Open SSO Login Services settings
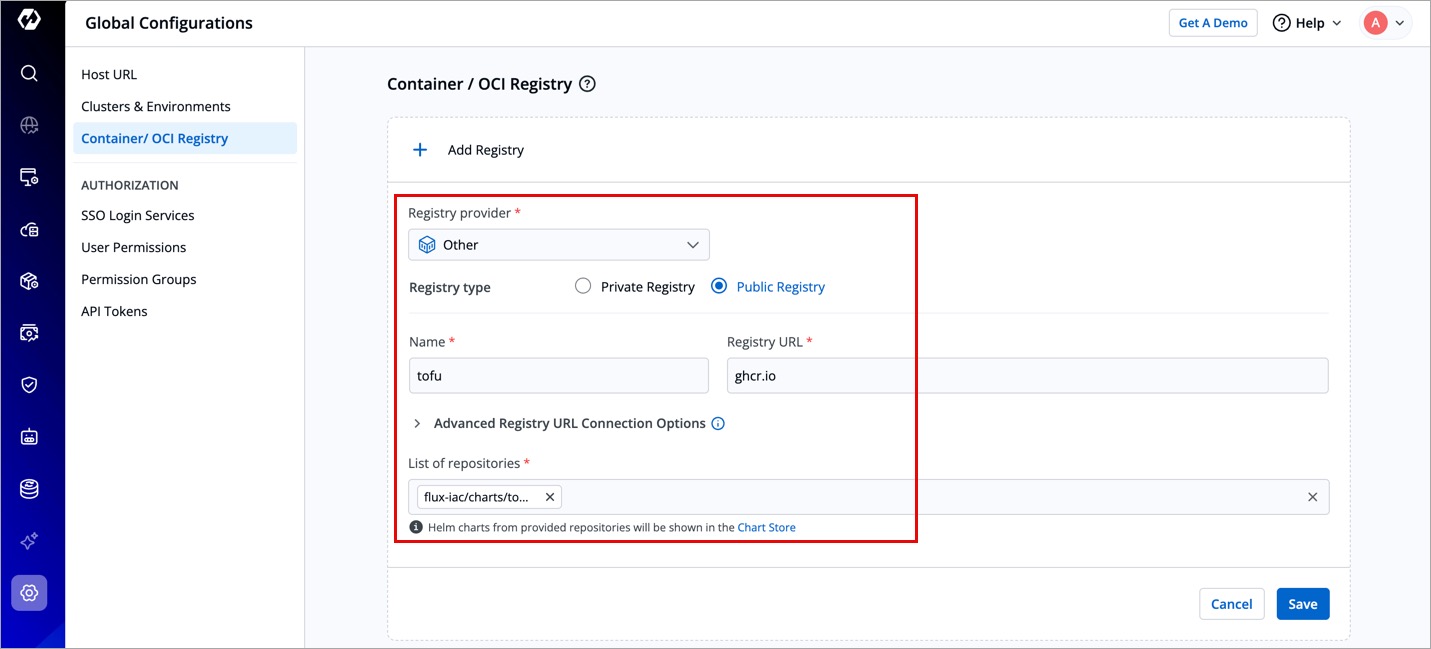The height and width of the screenshot is (649, 1431). click(x=138, y=216)
